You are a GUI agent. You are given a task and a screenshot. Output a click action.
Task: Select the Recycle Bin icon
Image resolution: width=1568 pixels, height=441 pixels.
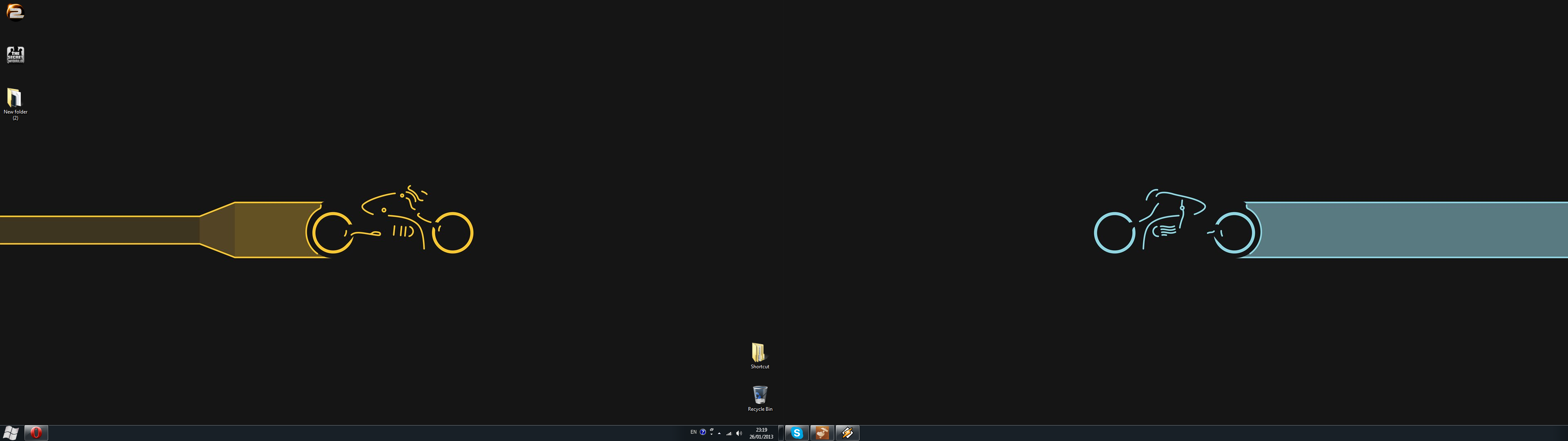click(x=759, y=395)
